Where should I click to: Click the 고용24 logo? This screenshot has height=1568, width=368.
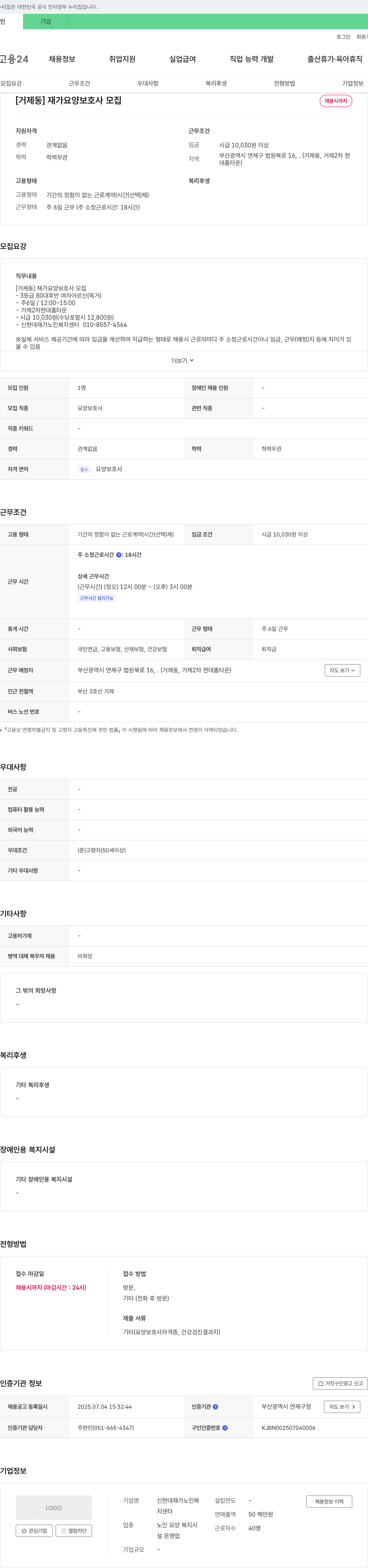click(x=13, y=59)
